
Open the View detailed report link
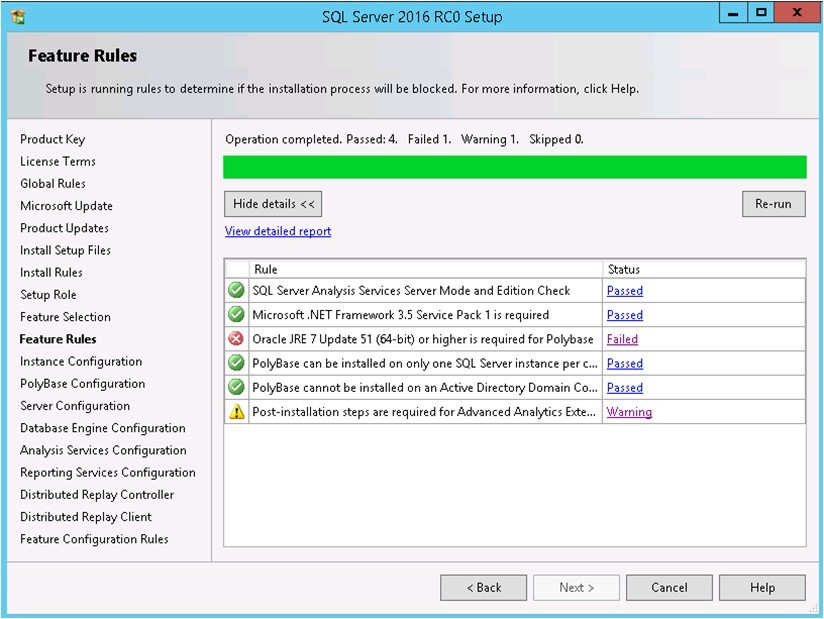coord(278,231)
